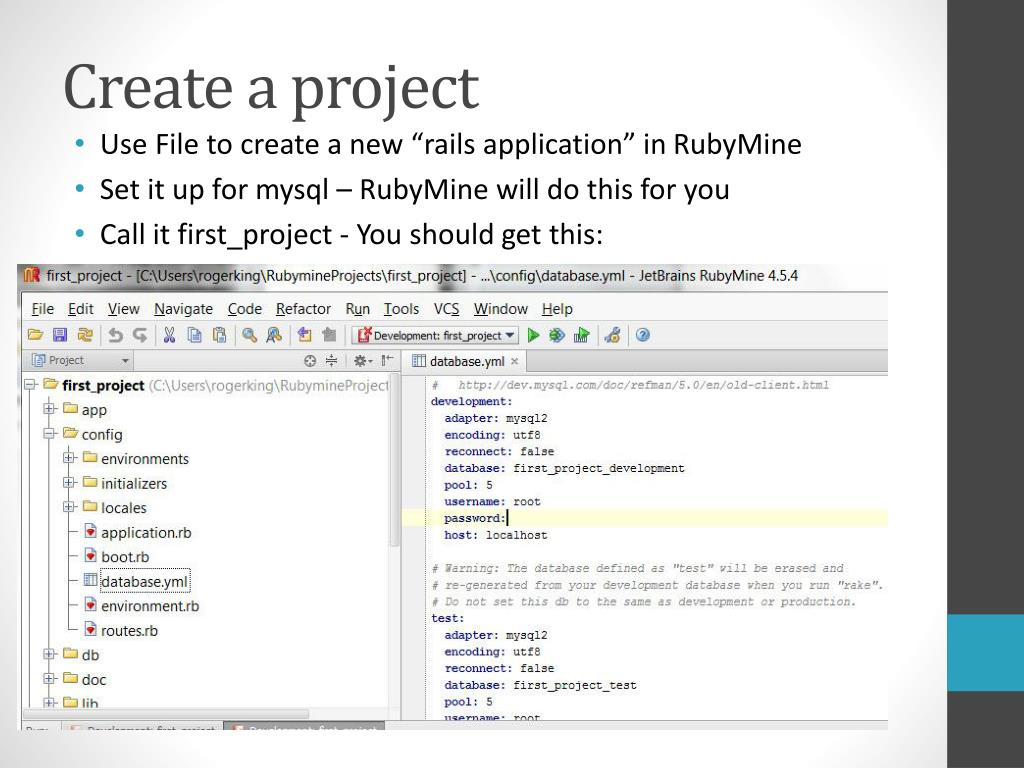Screen dimensions: 1024x768
Task: Click "database: first_project_development" in the editor
Action: coord(564,468)
